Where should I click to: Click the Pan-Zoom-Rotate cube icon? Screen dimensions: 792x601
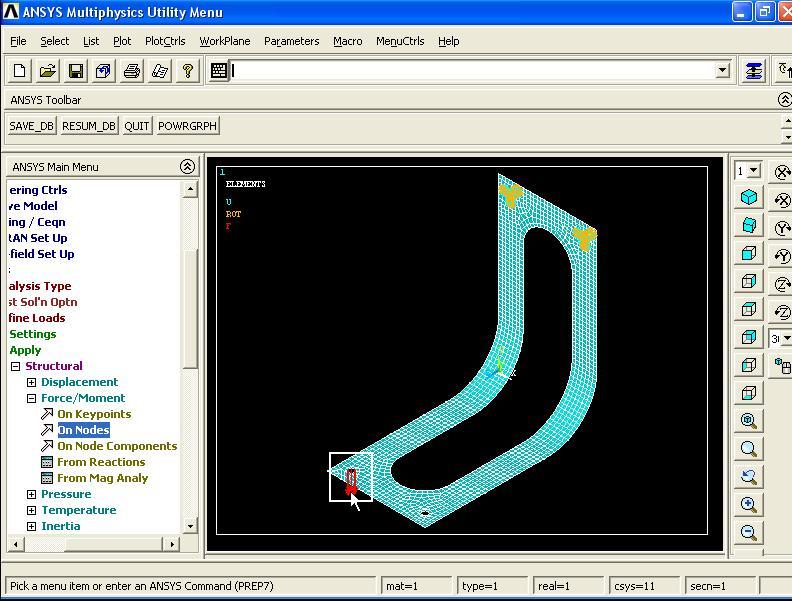click(x=104, y=71)
